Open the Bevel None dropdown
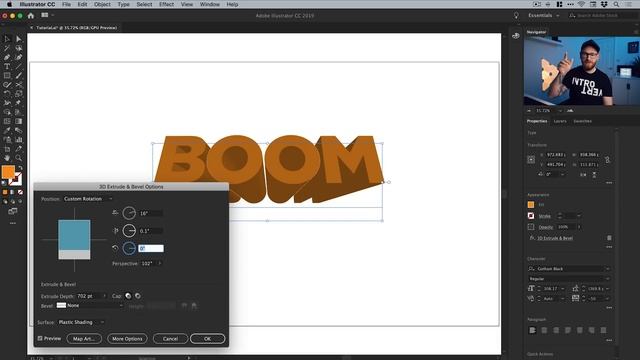This screenshot has width=640, height=360. (x=90, y=305)
